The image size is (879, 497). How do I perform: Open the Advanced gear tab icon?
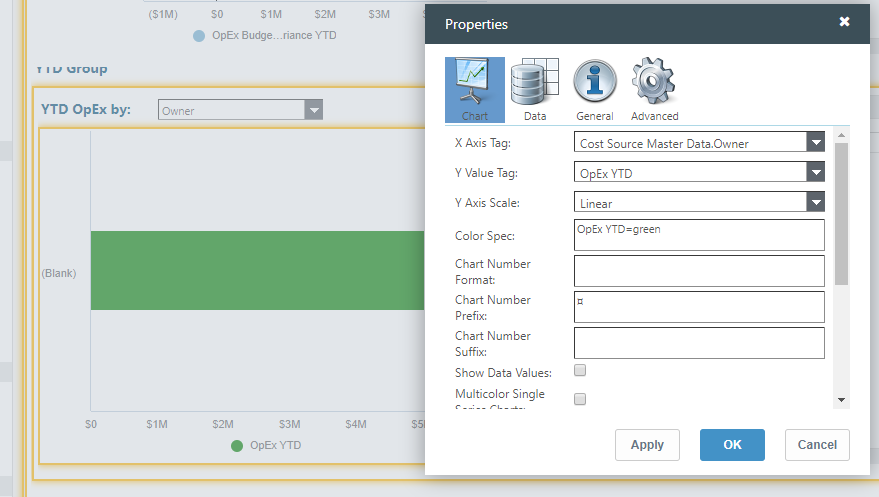coord(654,90)
